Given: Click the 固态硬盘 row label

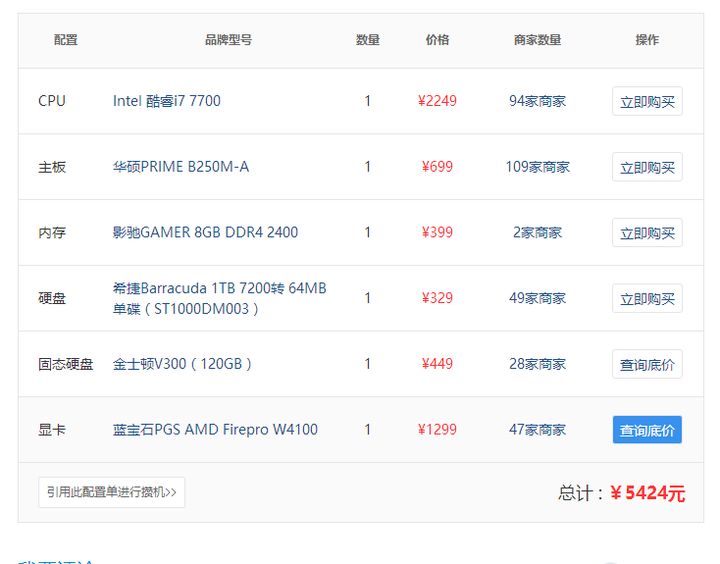Looking at the screenshot, I should click(x=66, y=364).
